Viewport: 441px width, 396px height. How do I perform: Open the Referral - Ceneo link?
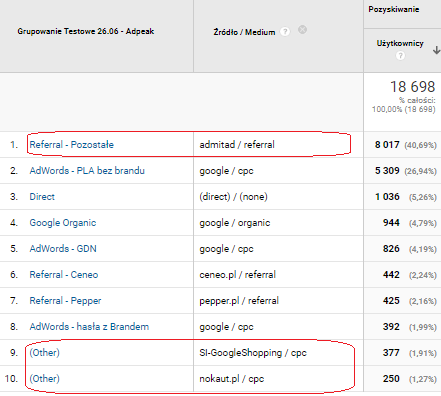64,275
